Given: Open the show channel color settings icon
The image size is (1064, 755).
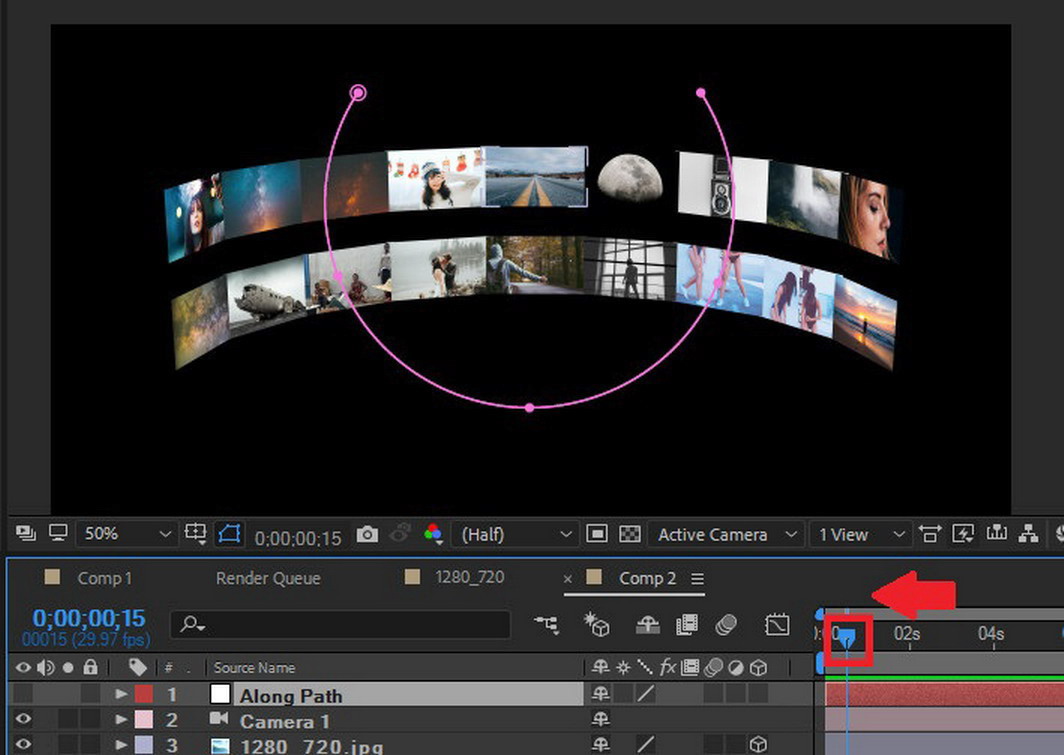Looking at the screenshot, I should 433,535.
